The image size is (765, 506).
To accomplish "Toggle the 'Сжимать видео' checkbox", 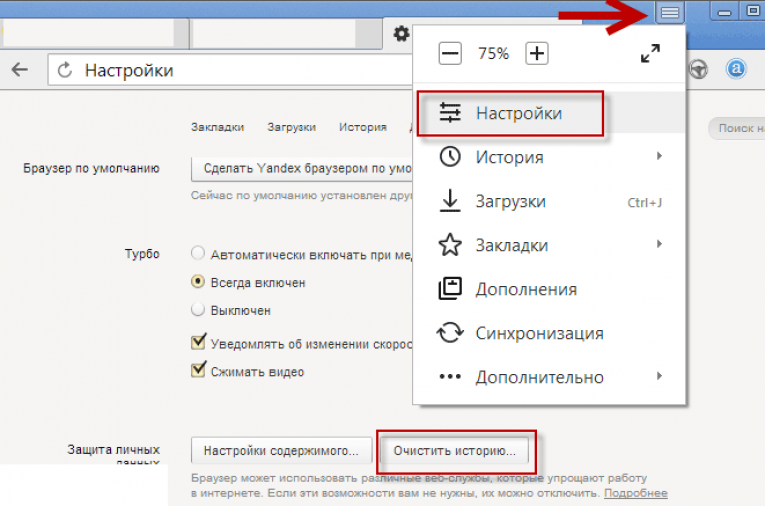I will (198, 371).
